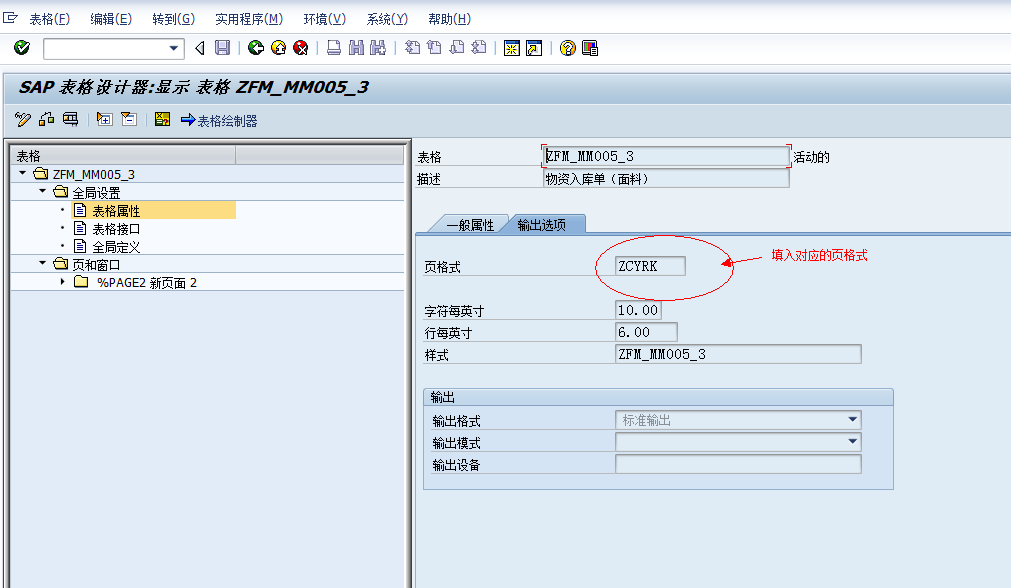The image size is (1011, 588).
Task: Click the Generate Shortcut icon
Action: (534, 48)
